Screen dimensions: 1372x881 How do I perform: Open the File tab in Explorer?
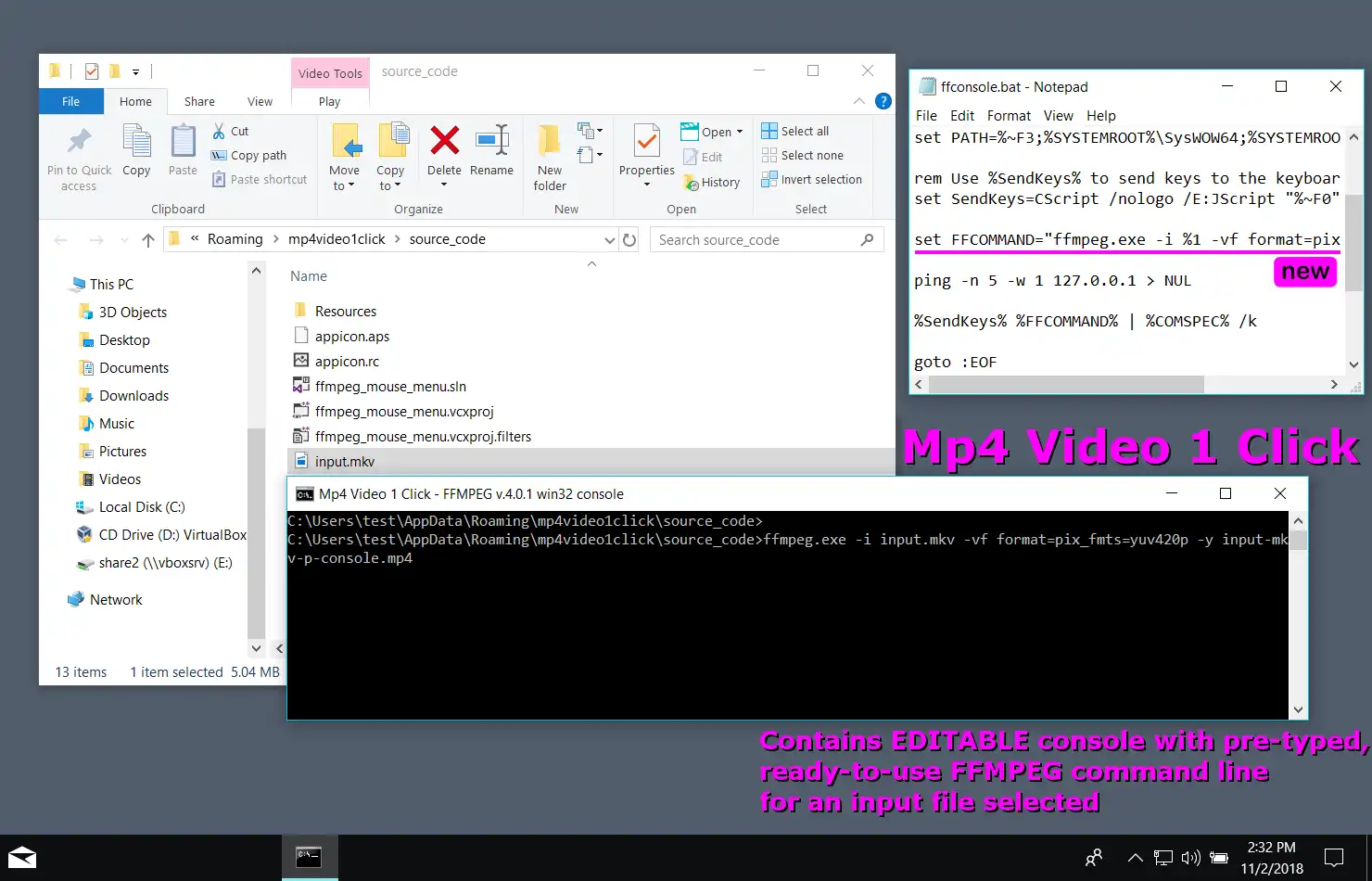(70, 101)
